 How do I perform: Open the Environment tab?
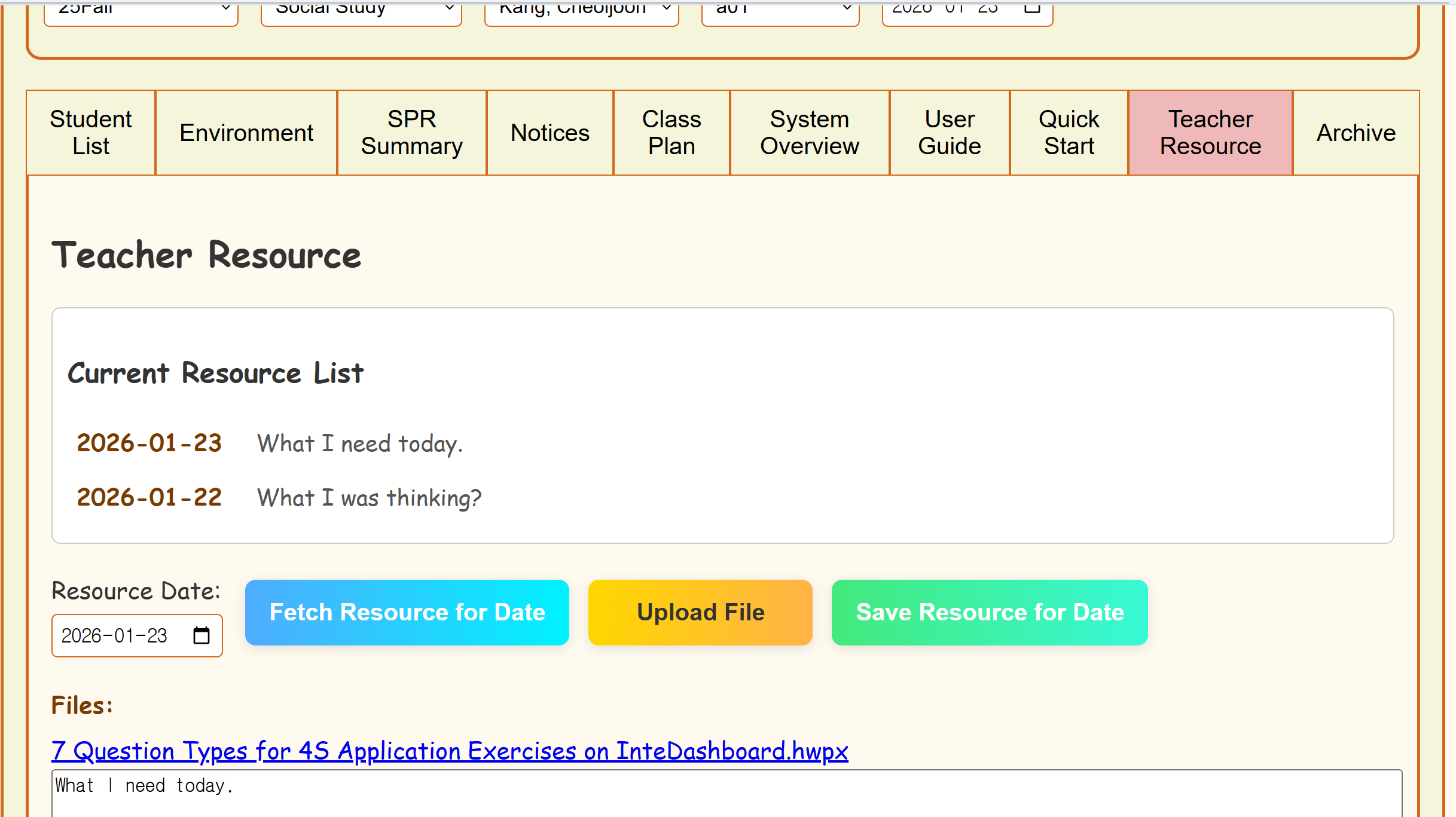[x=246, y=133]
